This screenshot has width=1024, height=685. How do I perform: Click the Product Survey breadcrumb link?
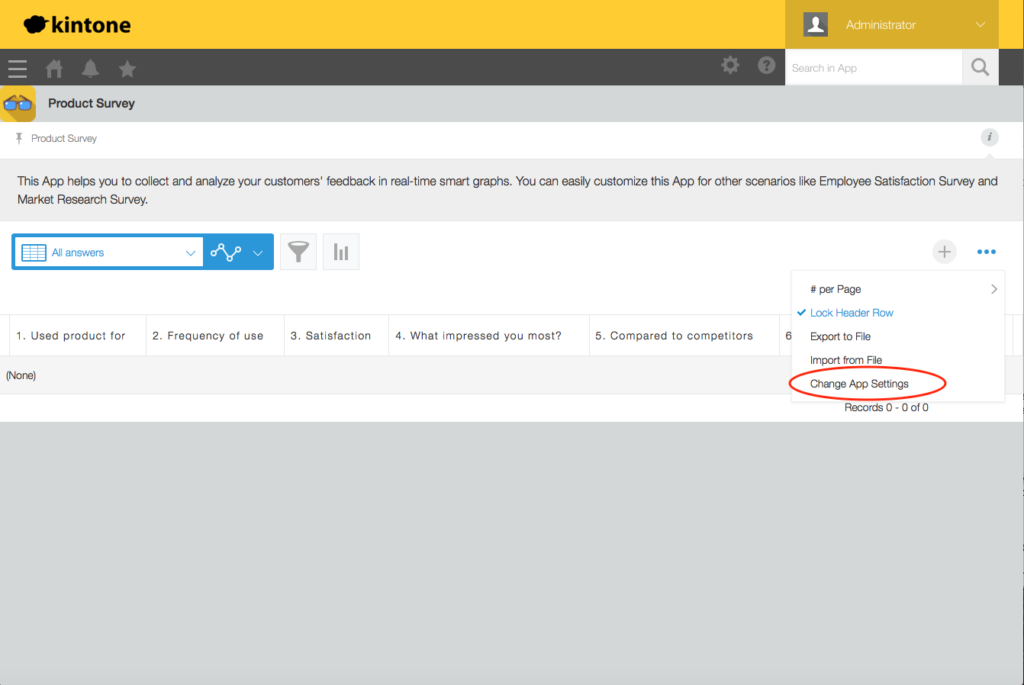(64, 139)
